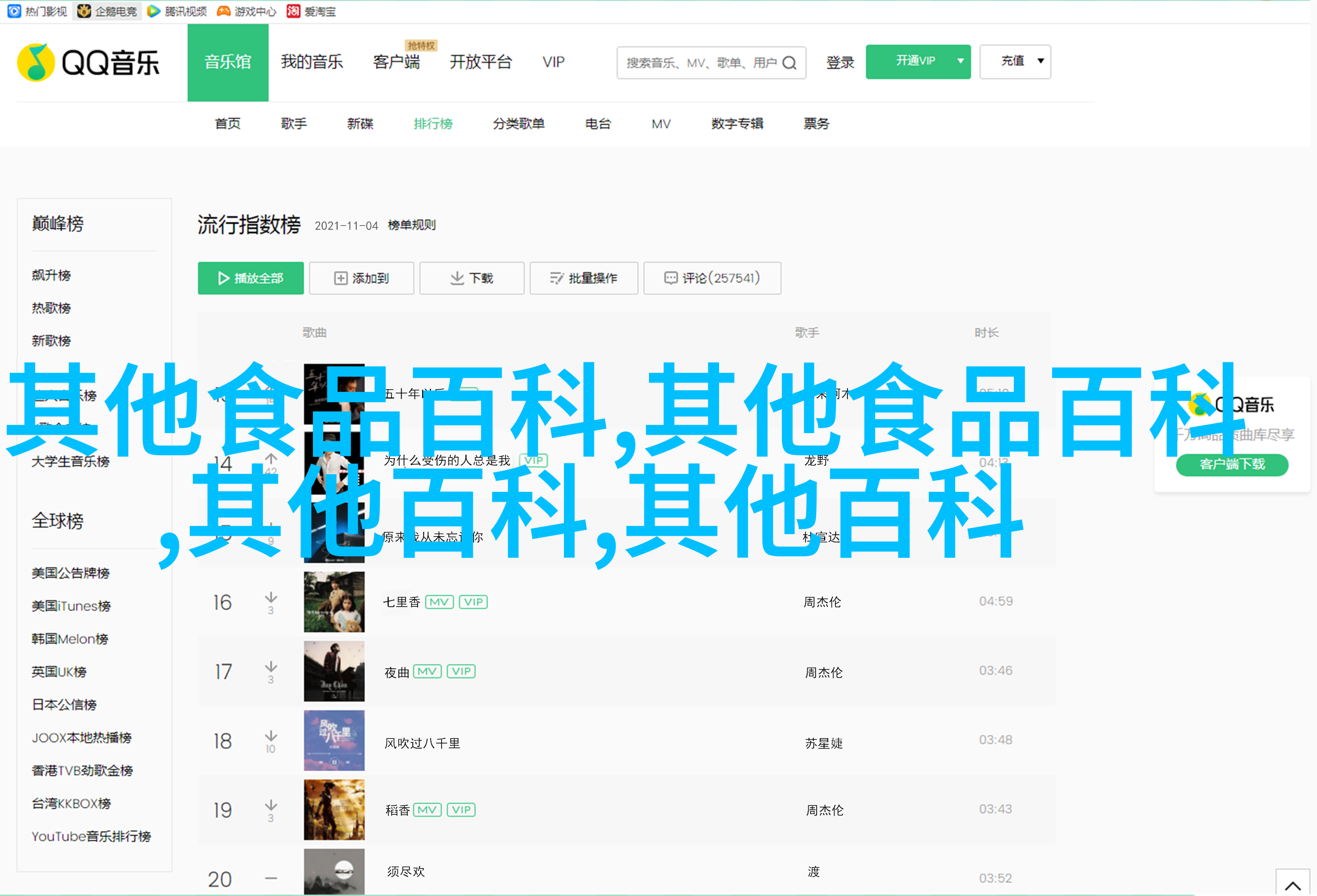Open VIP tab in main navigation

coord(554,62)
